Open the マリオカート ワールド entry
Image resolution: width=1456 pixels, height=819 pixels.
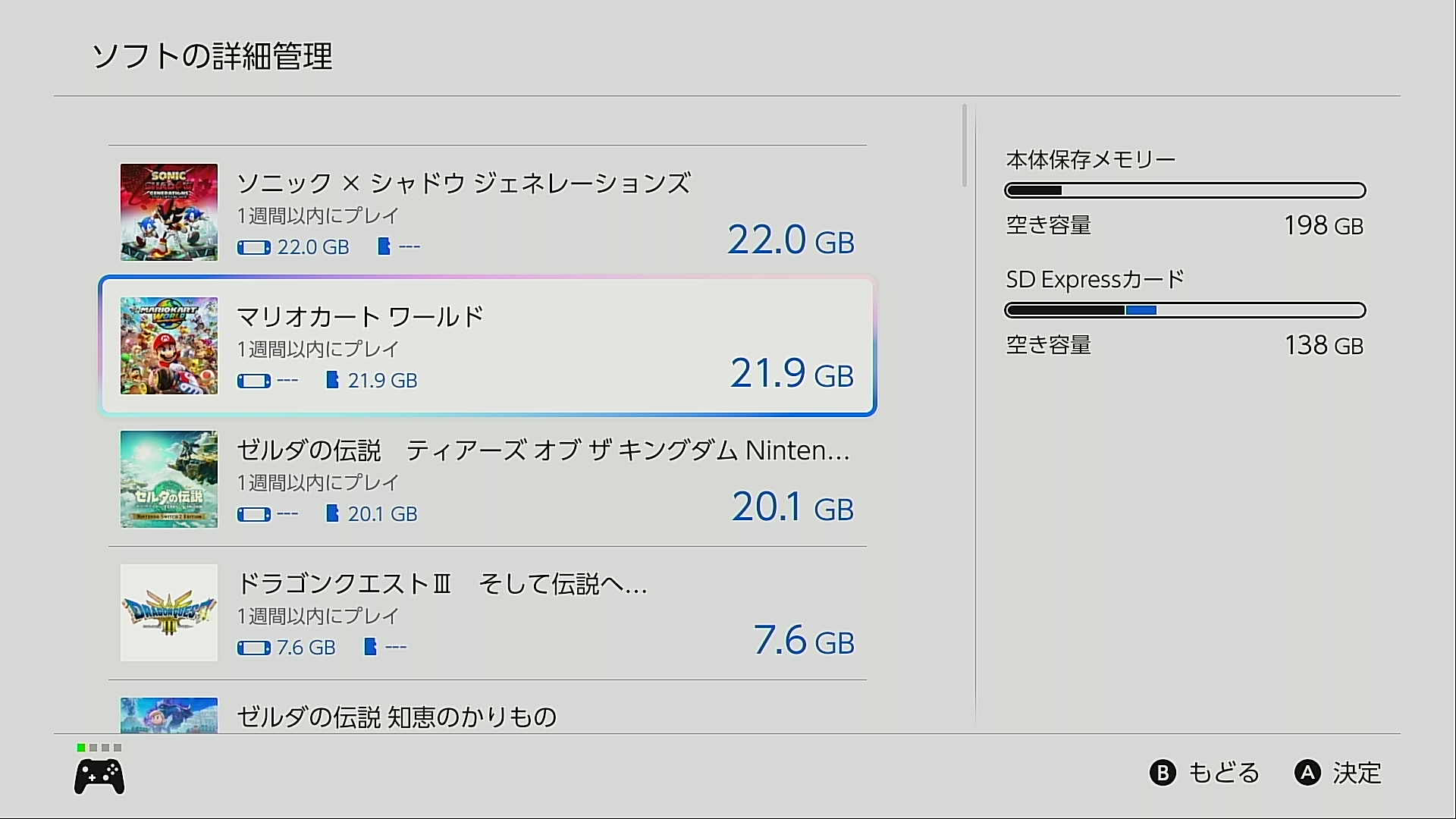pyautogui.click(x=487, y=346)
